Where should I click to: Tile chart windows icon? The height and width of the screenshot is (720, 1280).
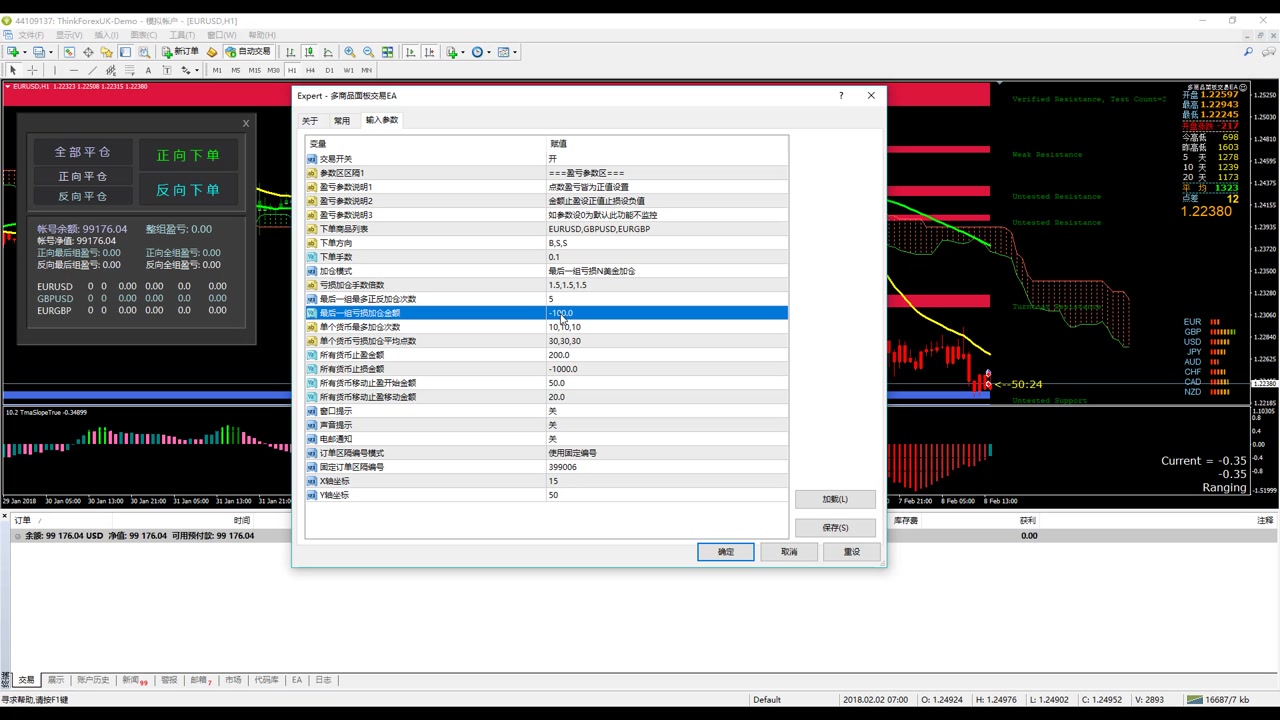[388, 52]
